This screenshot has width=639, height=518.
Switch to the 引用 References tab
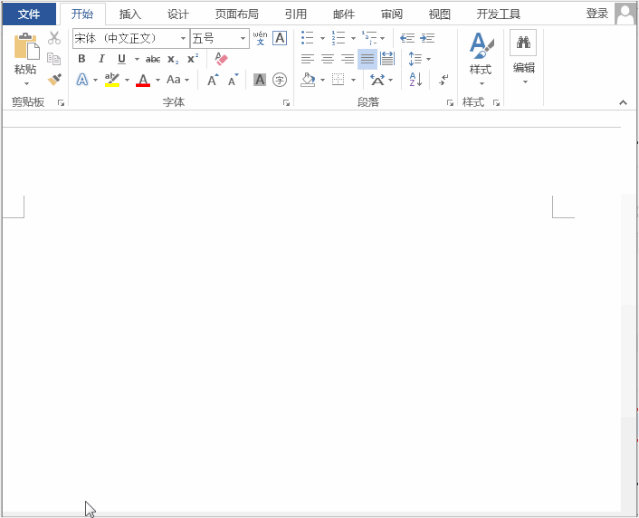295,14
